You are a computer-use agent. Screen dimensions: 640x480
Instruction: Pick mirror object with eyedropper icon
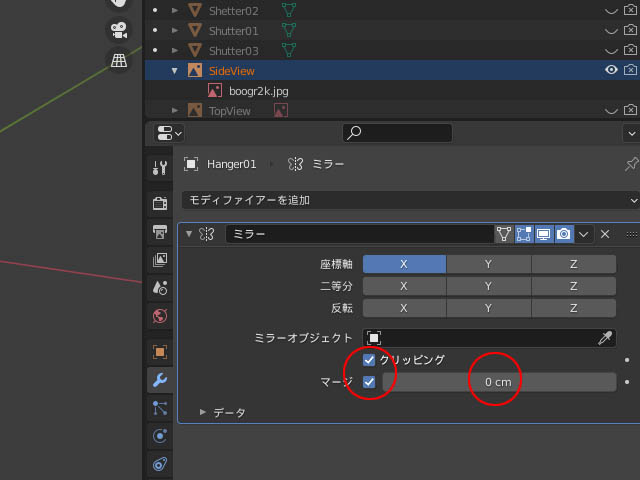point(604,338)
